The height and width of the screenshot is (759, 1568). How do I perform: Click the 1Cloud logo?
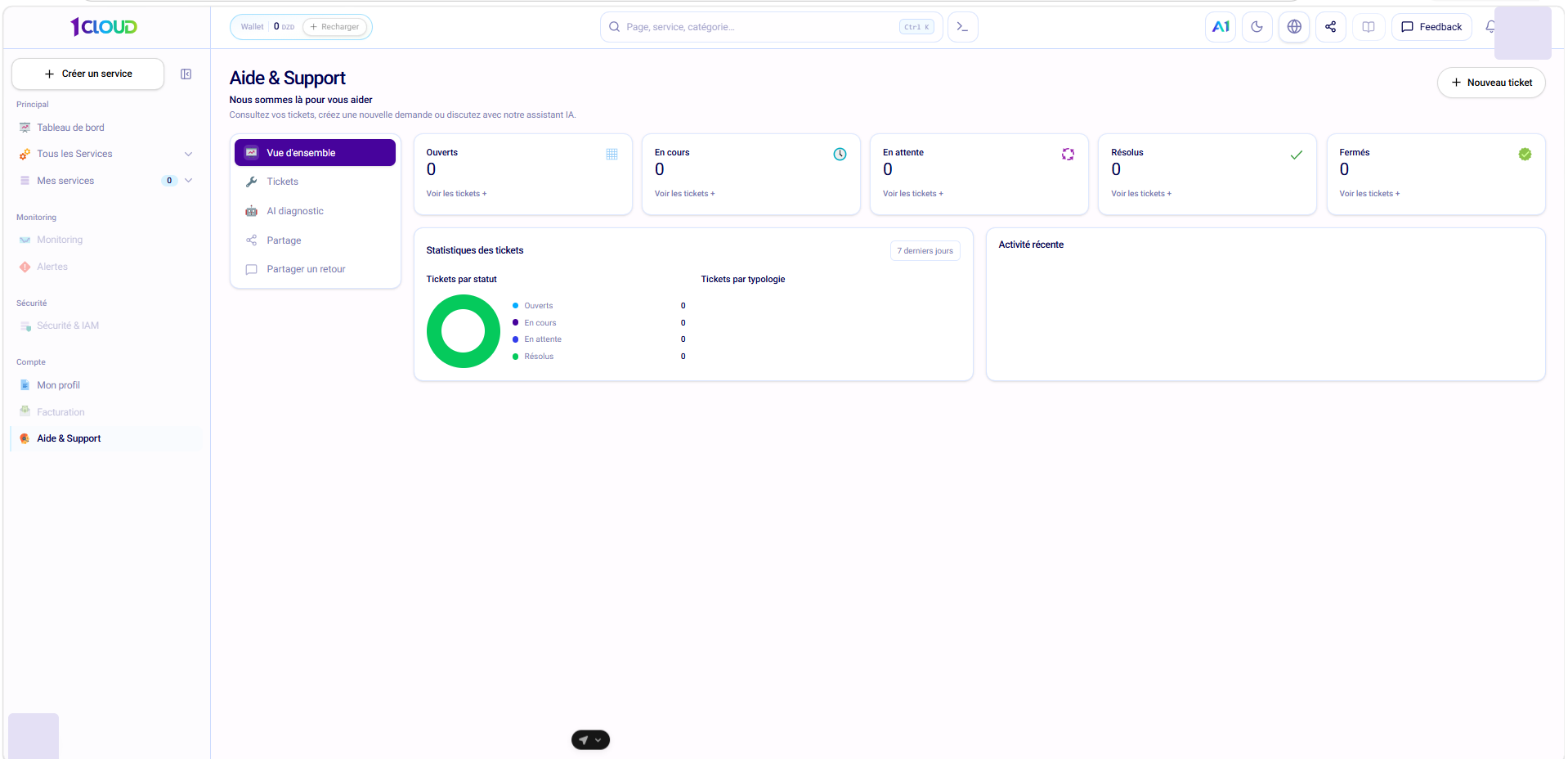click(104, 27)
